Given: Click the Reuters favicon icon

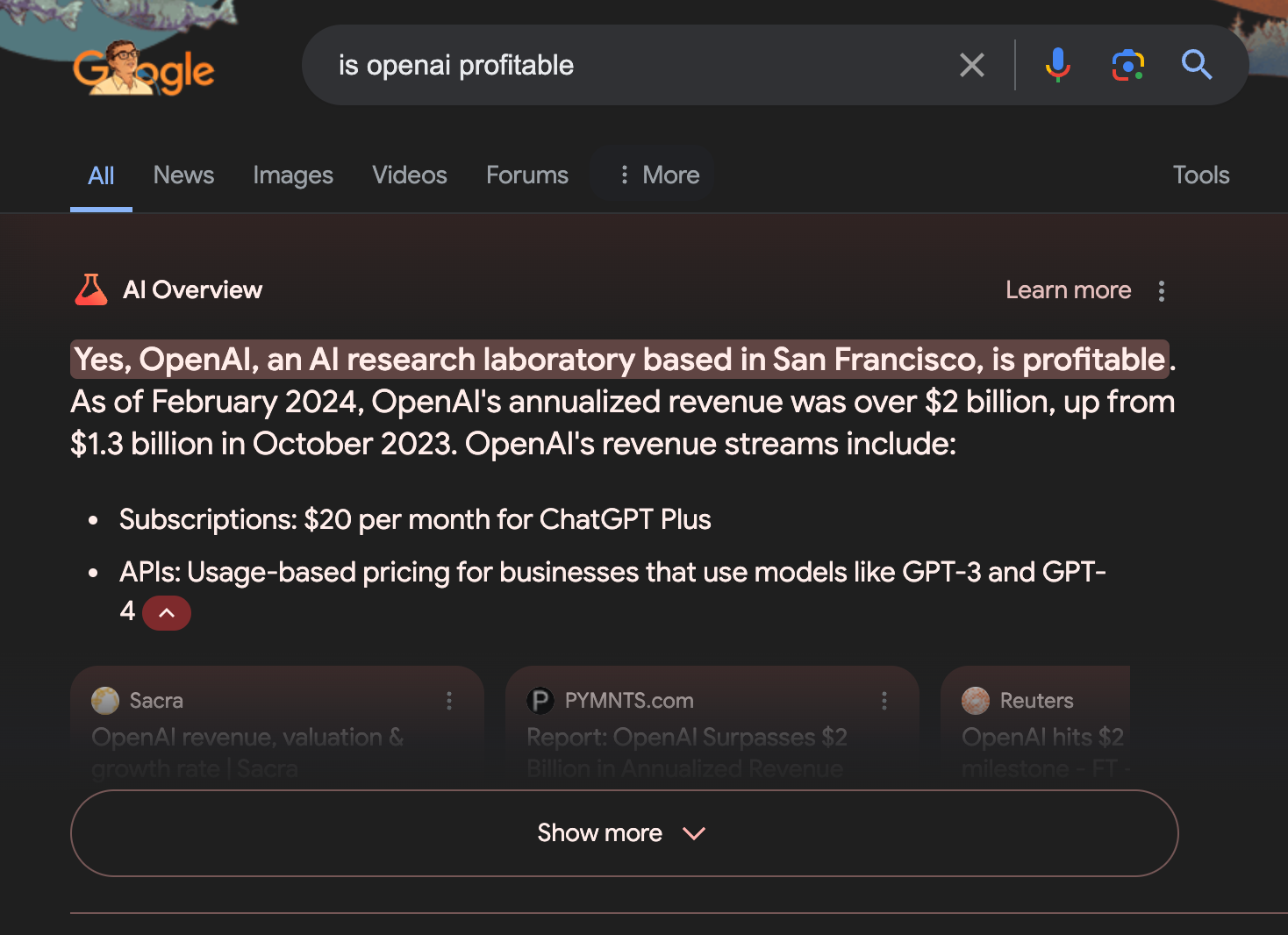Looking at the screenshot, I should coord(976,701).
